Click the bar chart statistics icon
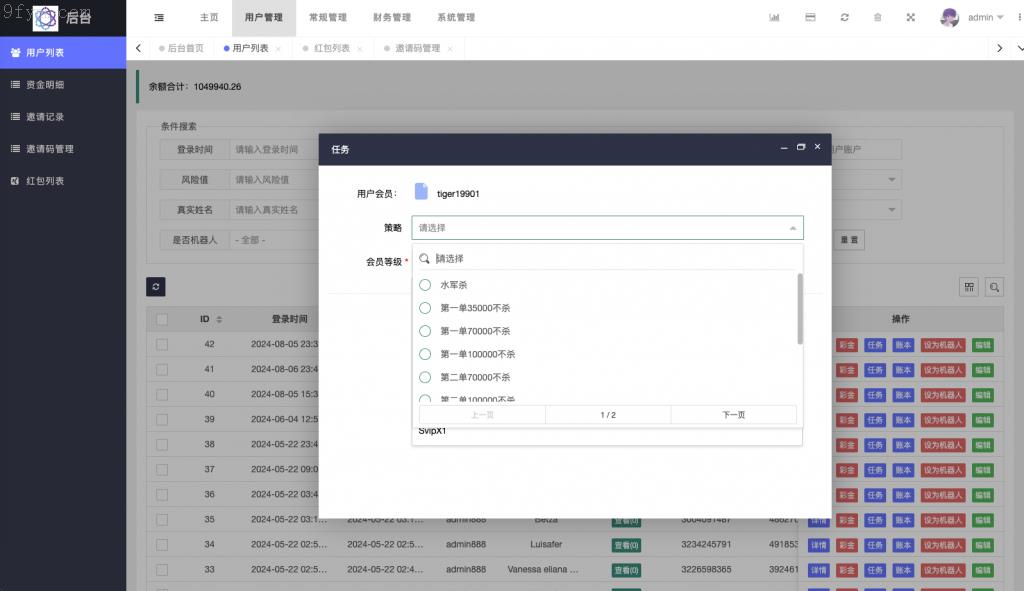Screen dimensions: 1024x591 [774, 18]
